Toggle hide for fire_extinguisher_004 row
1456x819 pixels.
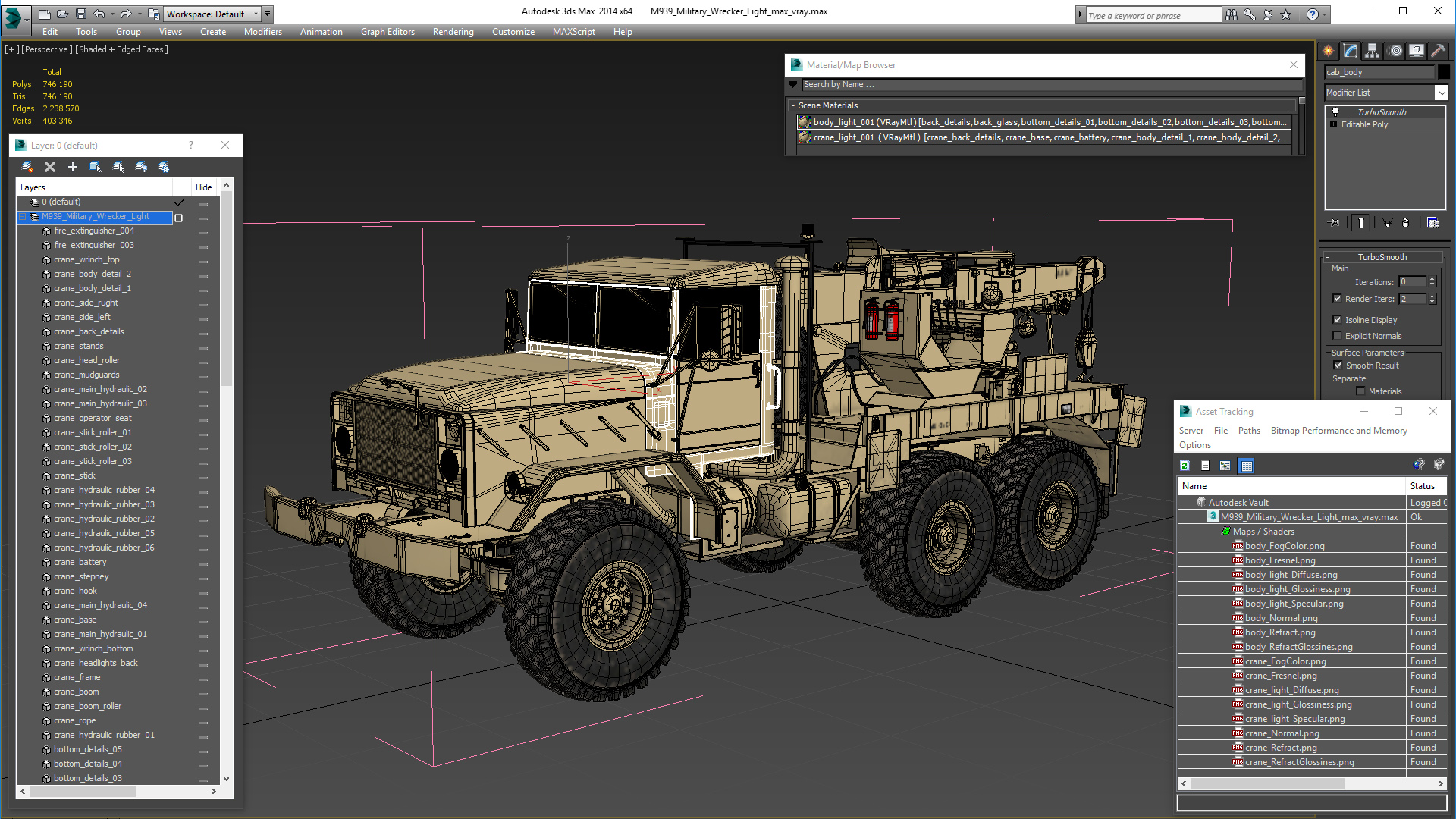(x=203, y=231)
